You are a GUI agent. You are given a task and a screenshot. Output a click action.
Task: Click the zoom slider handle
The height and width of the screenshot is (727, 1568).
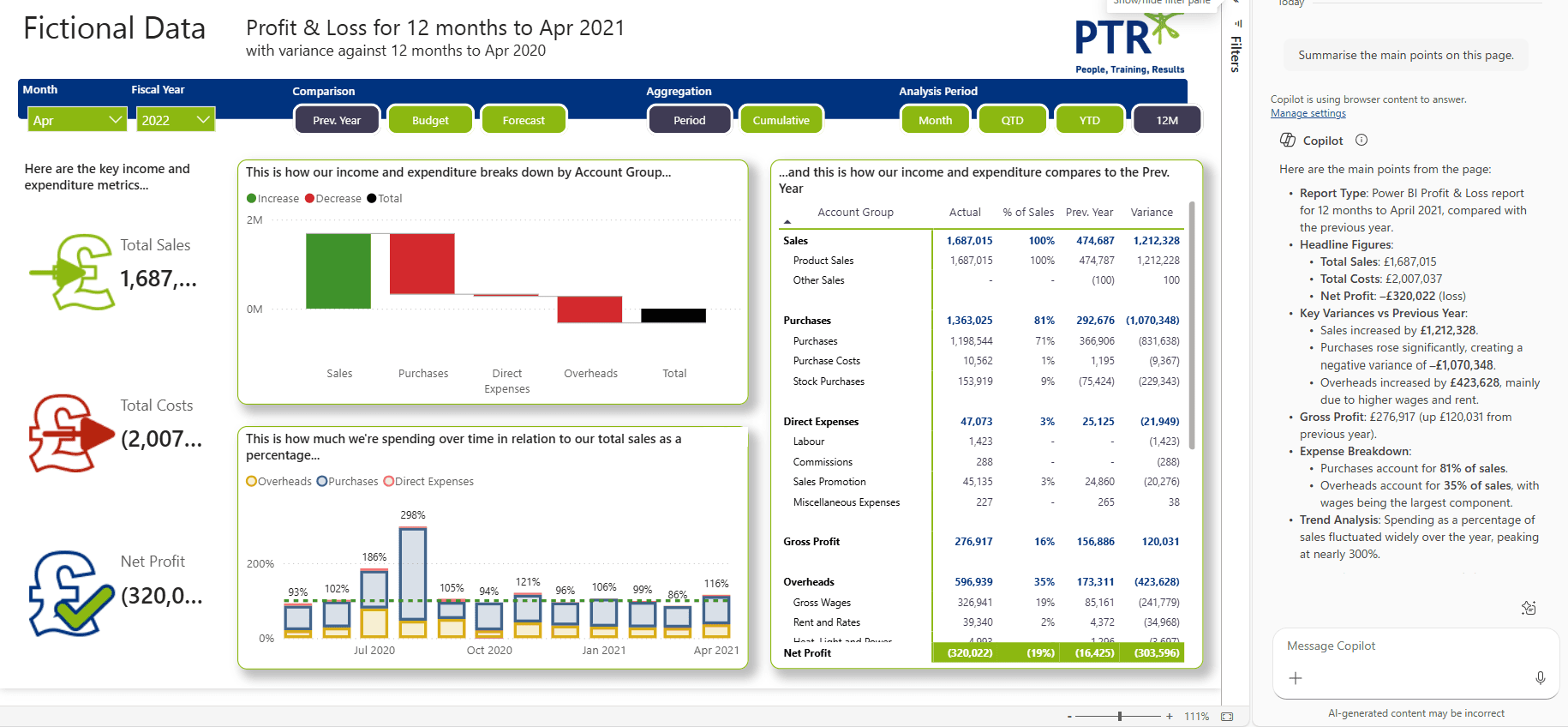point(1120,716)
